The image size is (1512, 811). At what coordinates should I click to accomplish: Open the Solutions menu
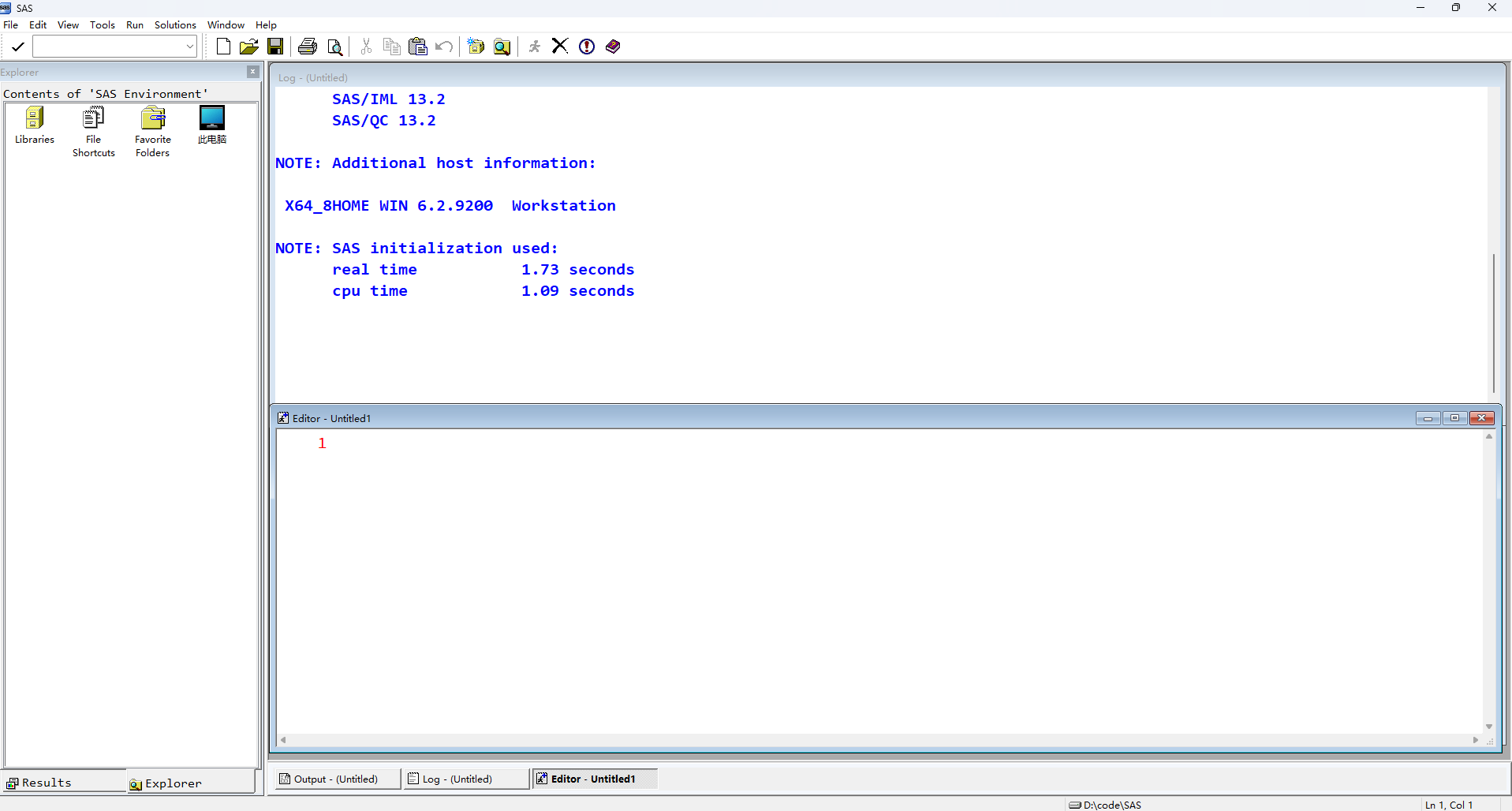click(x=175, y=24)
